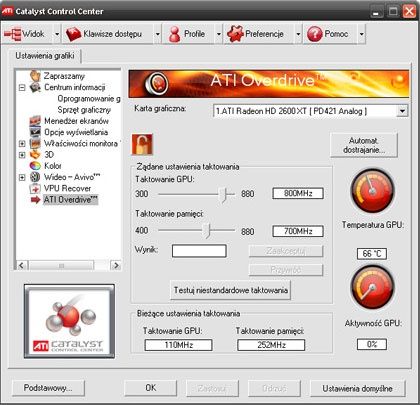Open the Profile dropdown arrow
420x405 pixels.
point(219,34)
